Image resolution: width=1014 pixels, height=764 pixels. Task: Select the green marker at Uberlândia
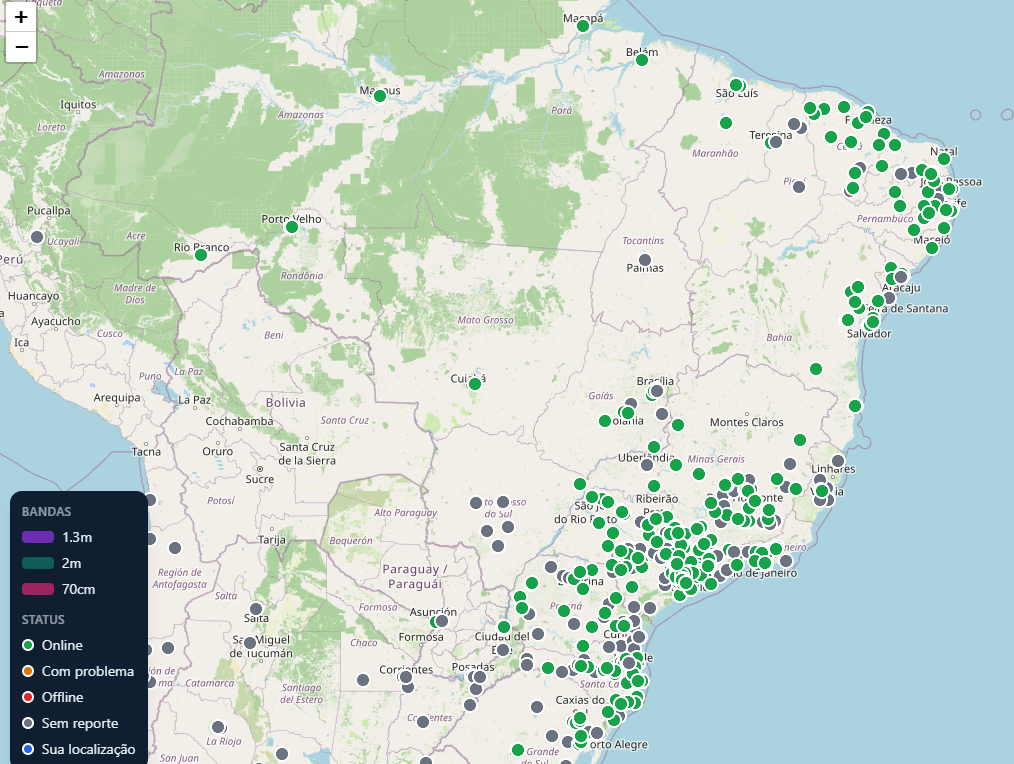[x=654, y=447]
